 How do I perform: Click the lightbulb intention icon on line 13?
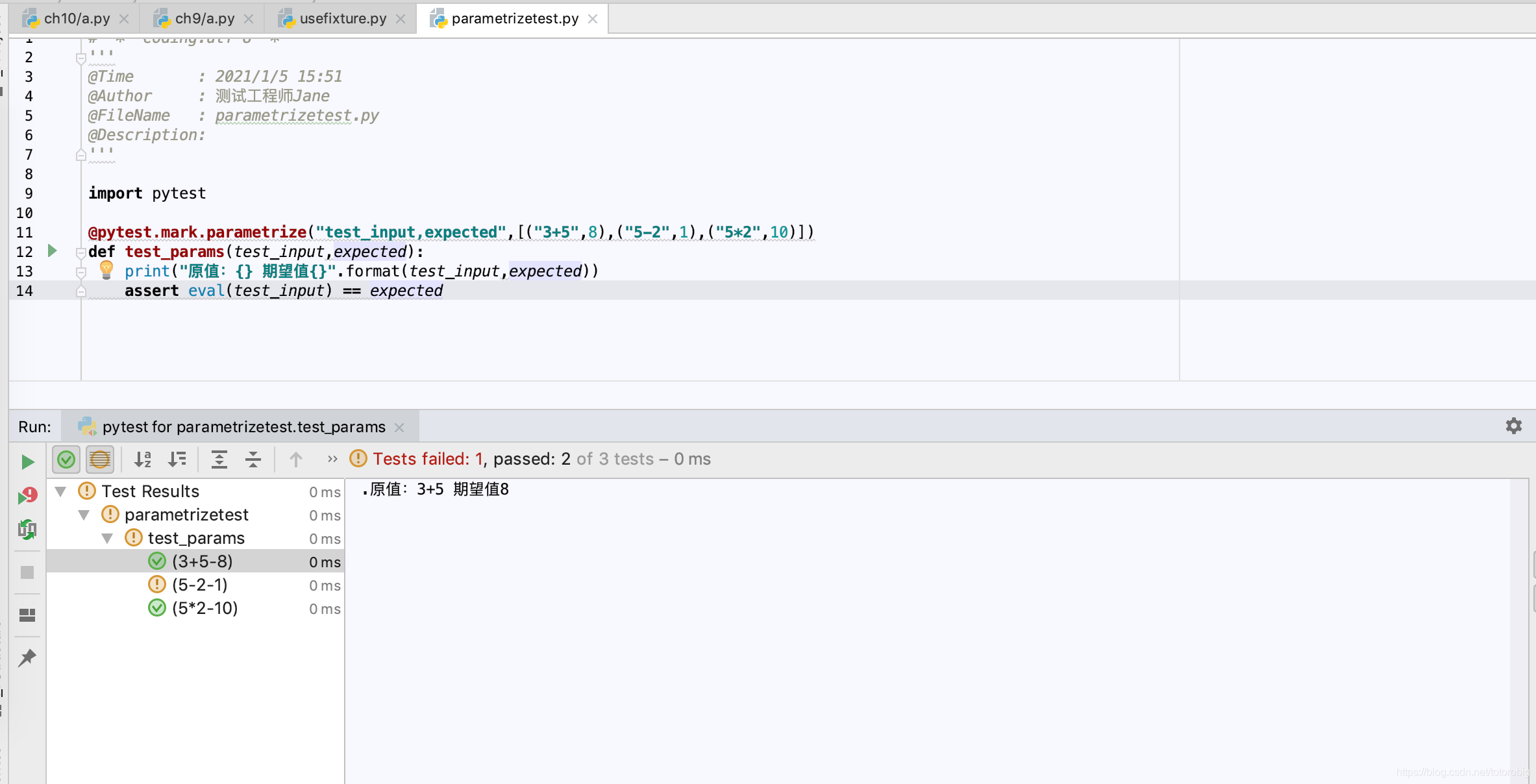pos(106,270)
